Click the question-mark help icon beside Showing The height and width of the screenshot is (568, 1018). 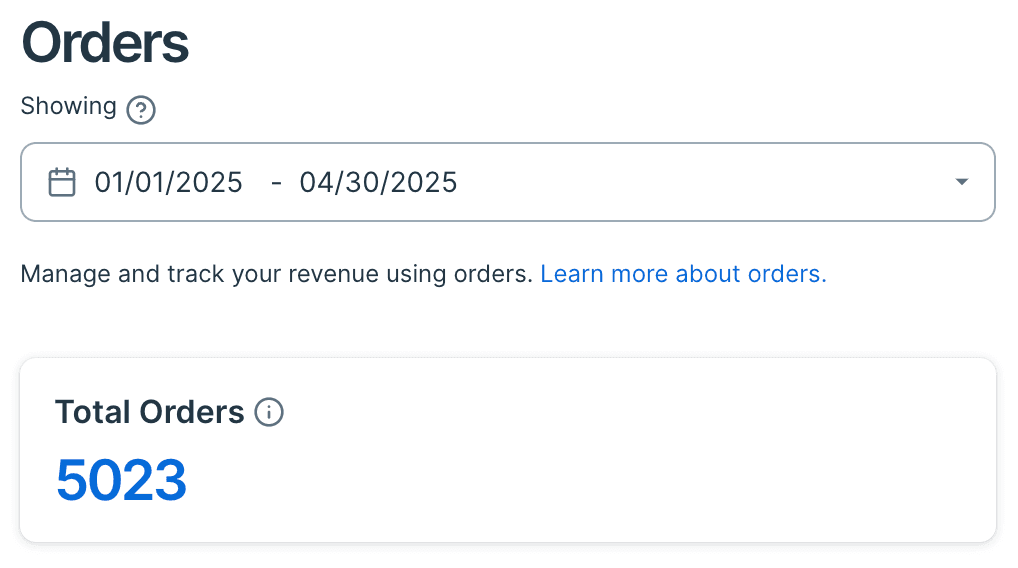(141, 110)
